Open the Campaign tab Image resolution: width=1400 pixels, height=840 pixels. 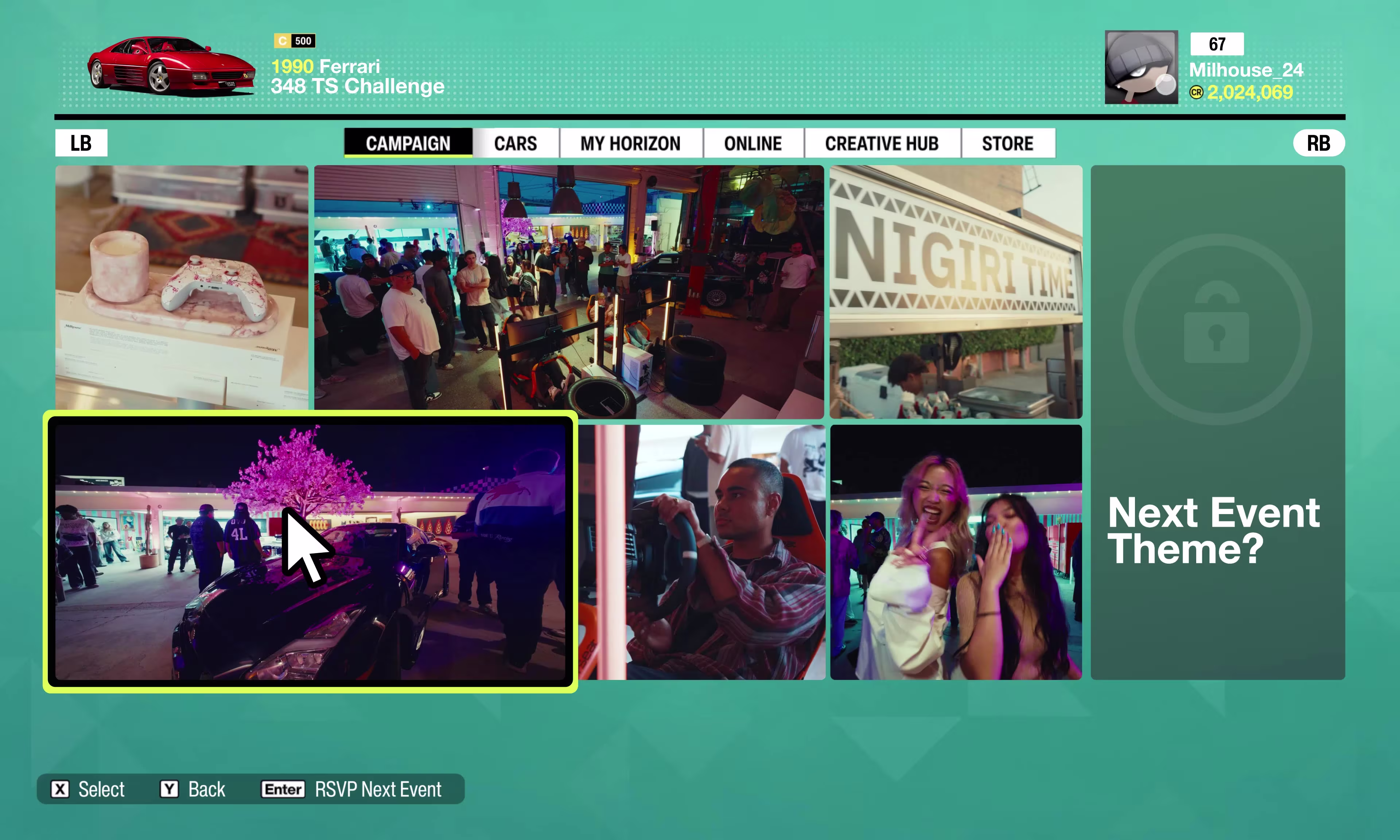pyautogui.click(x=408, y=143)
